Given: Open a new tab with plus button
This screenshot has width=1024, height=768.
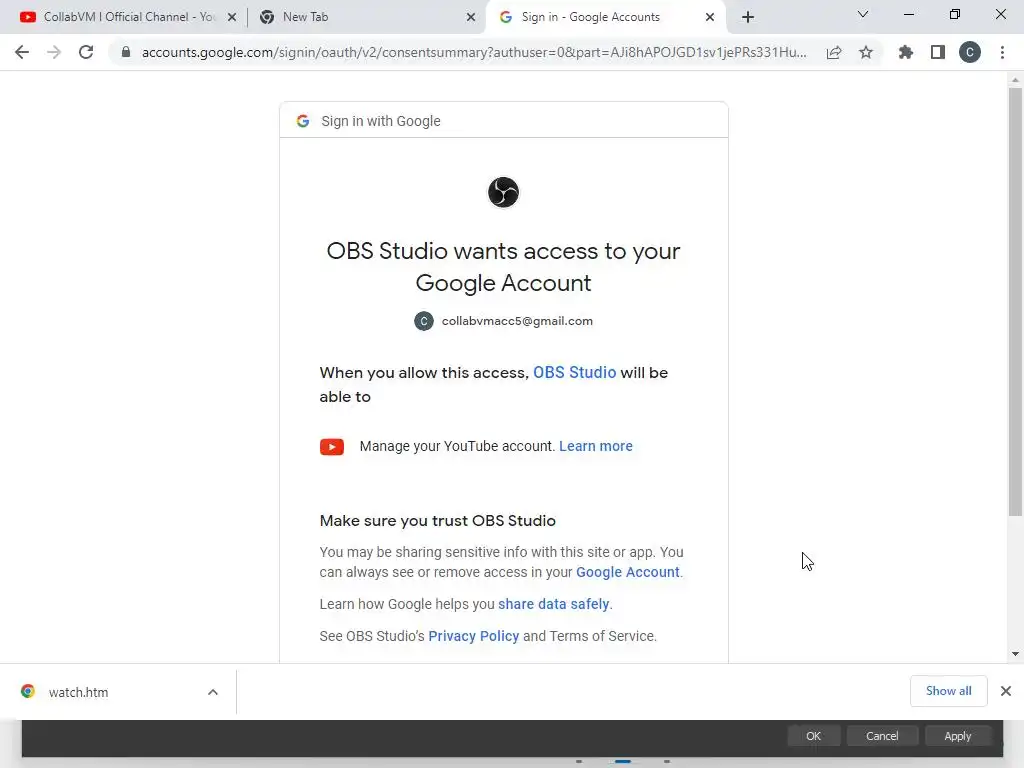Looking at the screenshot, I should (x=748, y=17).
